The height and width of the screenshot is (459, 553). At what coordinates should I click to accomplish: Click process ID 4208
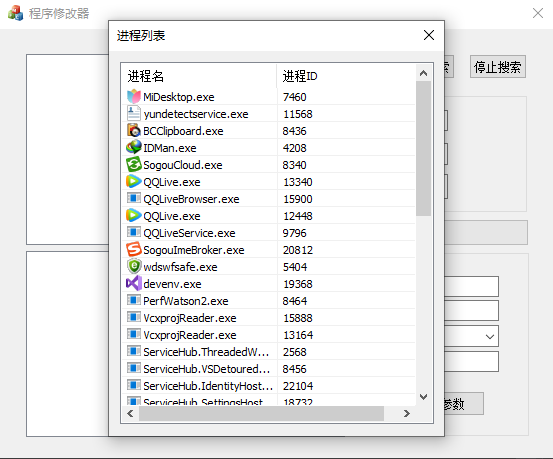coord(294,148)
